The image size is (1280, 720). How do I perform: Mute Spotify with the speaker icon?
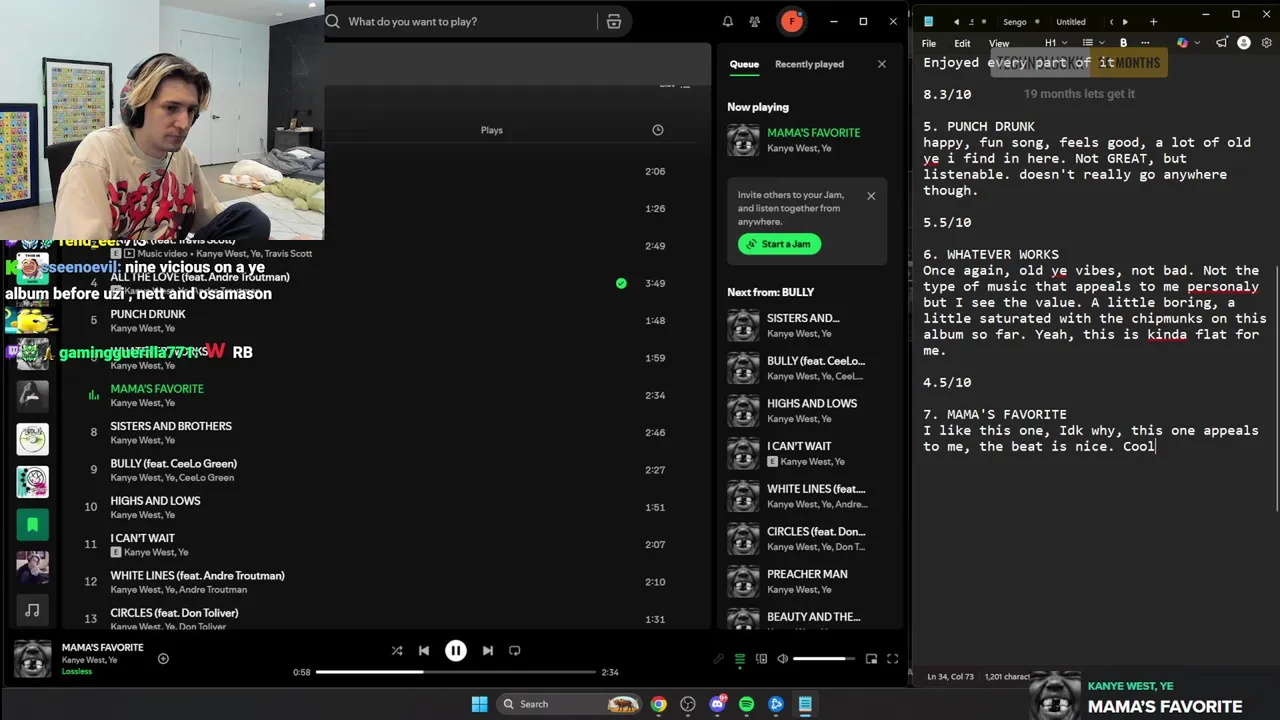(782, 658)
